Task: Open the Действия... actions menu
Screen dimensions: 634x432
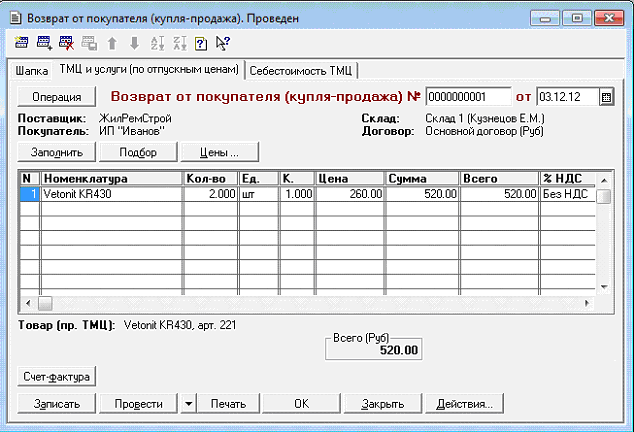Action: pos(465,404)
